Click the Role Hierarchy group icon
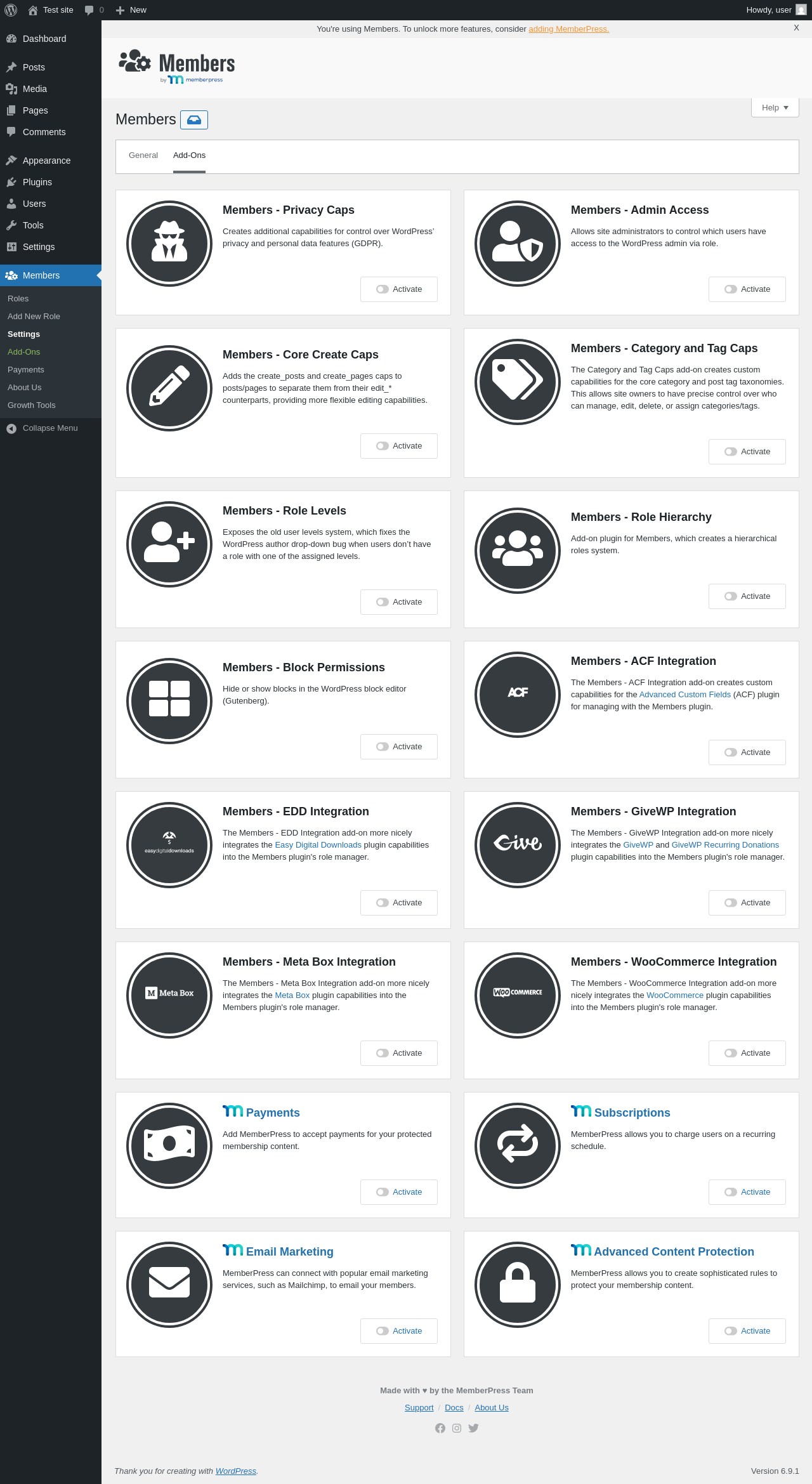The image size is (812, 1484). click(518, 551)
